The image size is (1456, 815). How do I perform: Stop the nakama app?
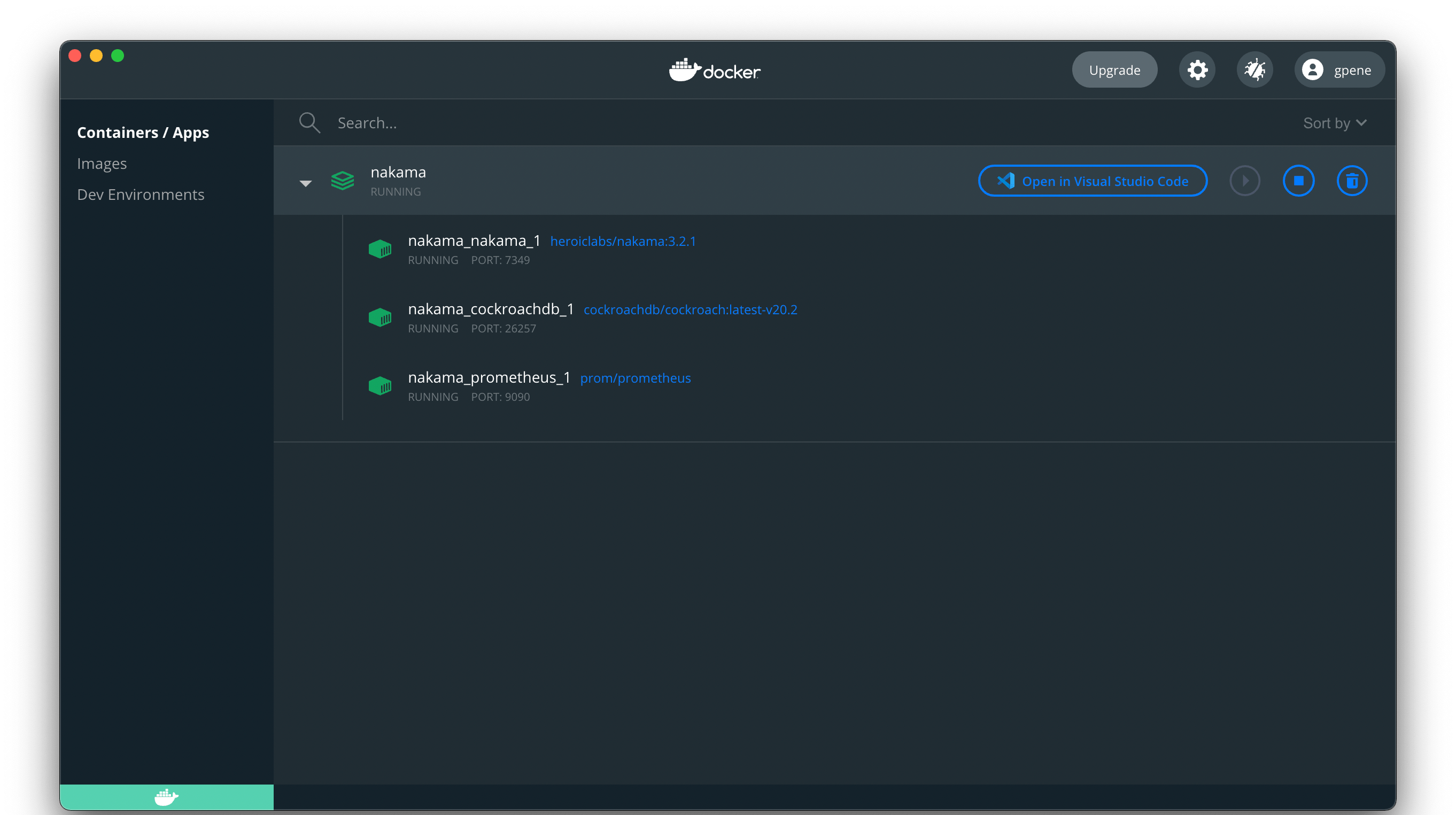[1298, 181]
